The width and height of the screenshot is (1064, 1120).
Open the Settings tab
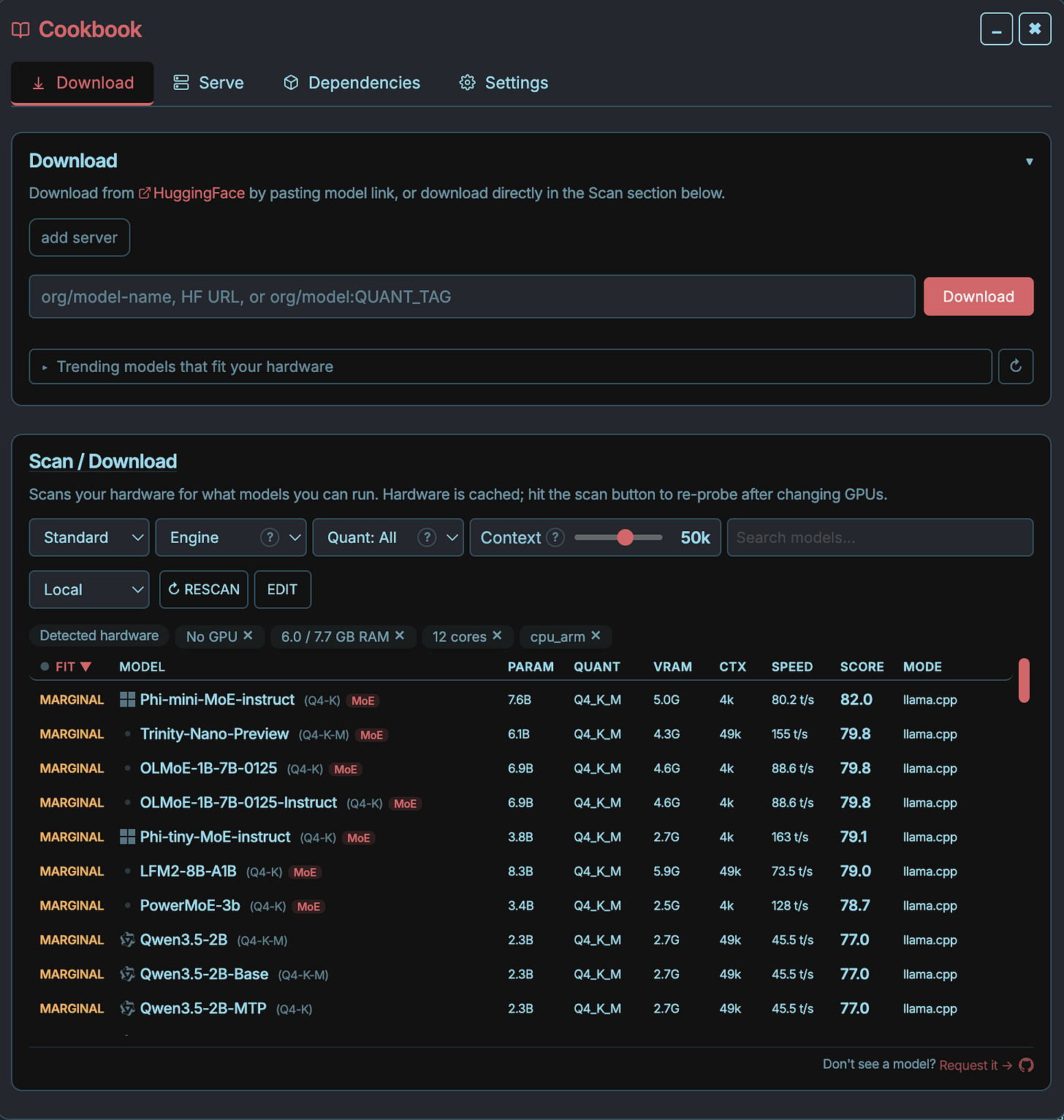[503, 83]
